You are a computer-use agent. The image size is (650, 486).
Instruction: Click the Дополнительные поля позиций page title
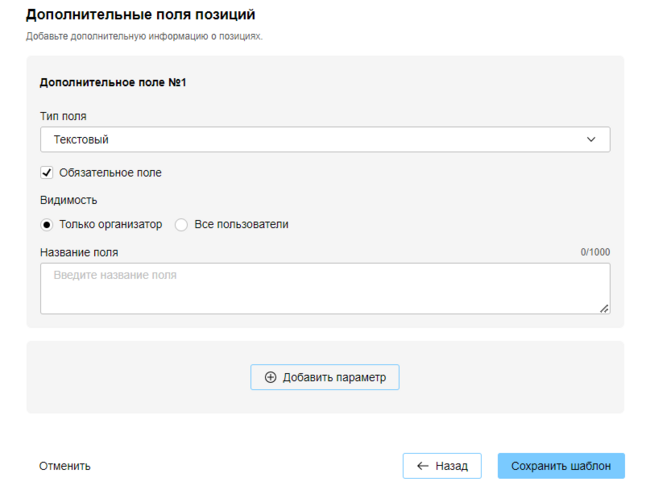point(140,15)
